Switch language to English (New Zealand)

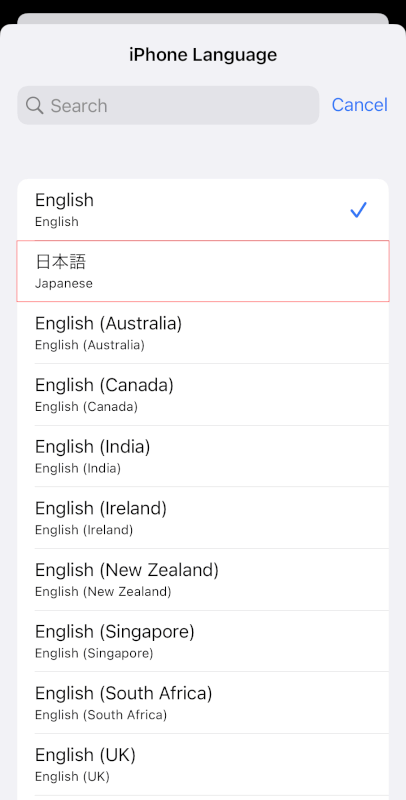(x=203, y=580)
